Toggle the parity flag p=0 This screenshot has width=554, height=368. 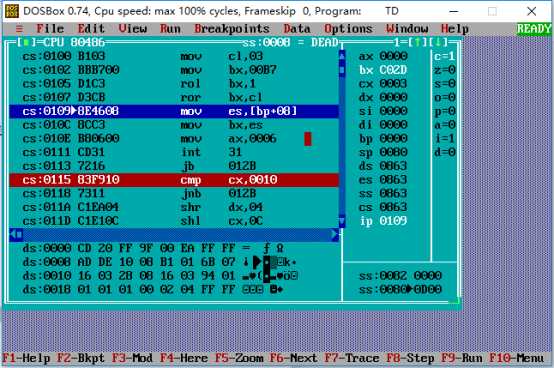point(444,111)
